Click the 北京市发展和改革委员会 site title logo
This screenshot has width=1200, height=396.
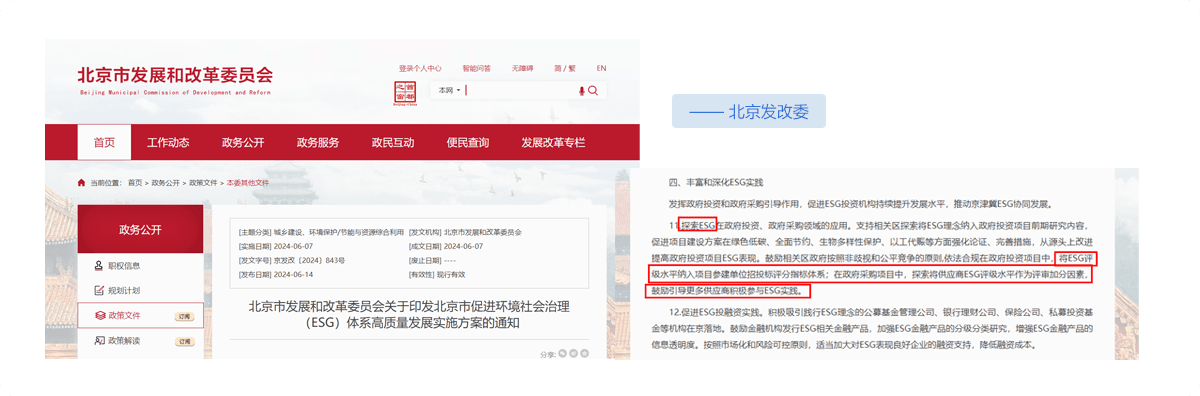[x=175, y=79]
